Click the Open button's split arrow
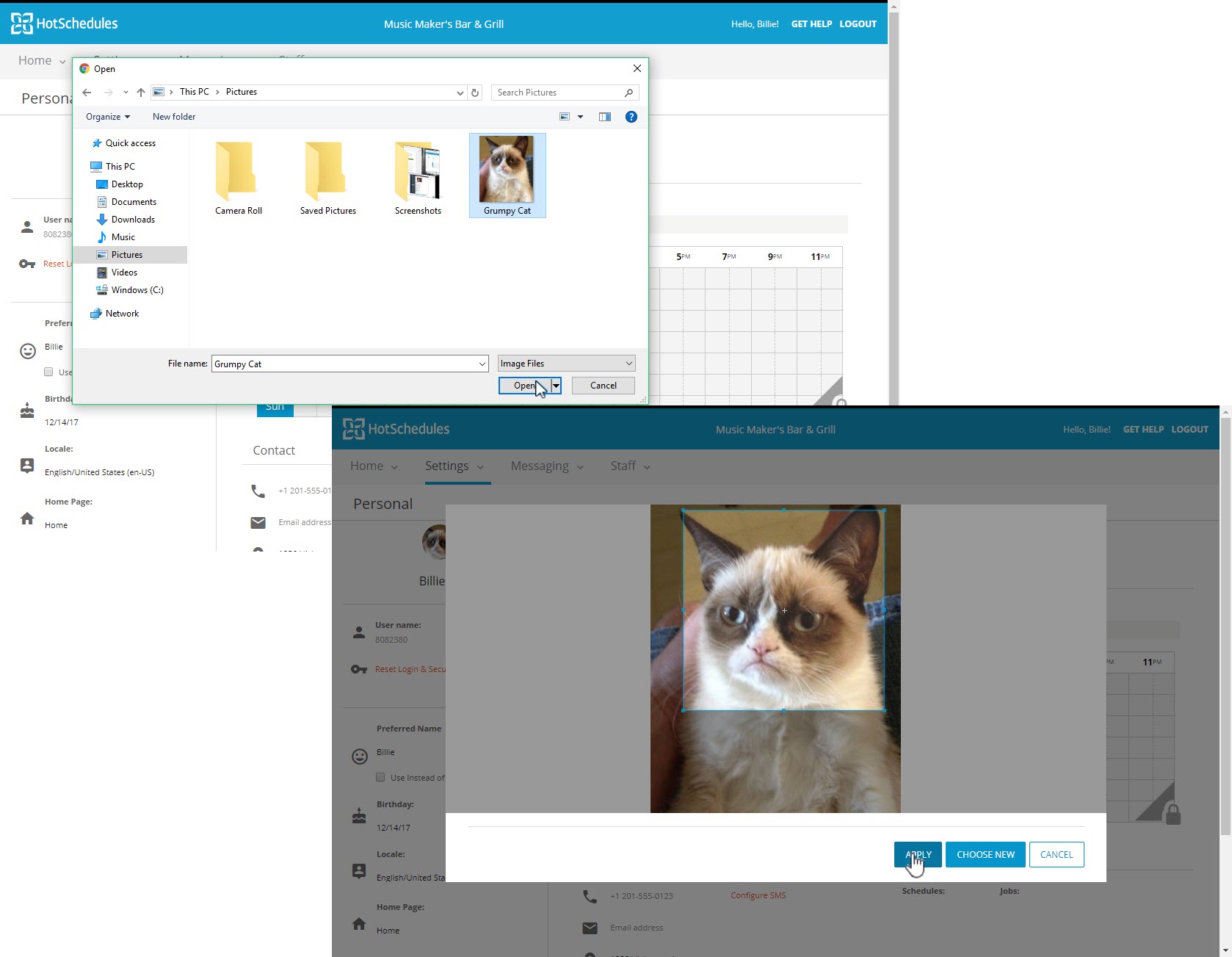Image resolution: width=1232 pixels, height=957 pixels. coord(556,386)
